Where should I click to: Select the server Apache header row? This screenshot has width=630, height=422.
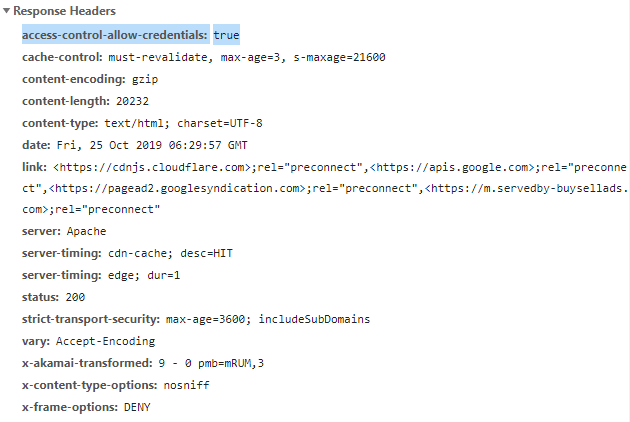(64, 232)
